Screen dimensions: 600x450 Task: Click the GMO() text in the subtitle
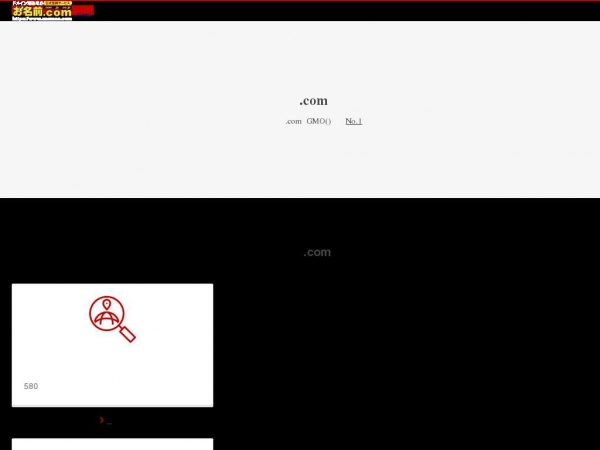click(x=318, y=121)
